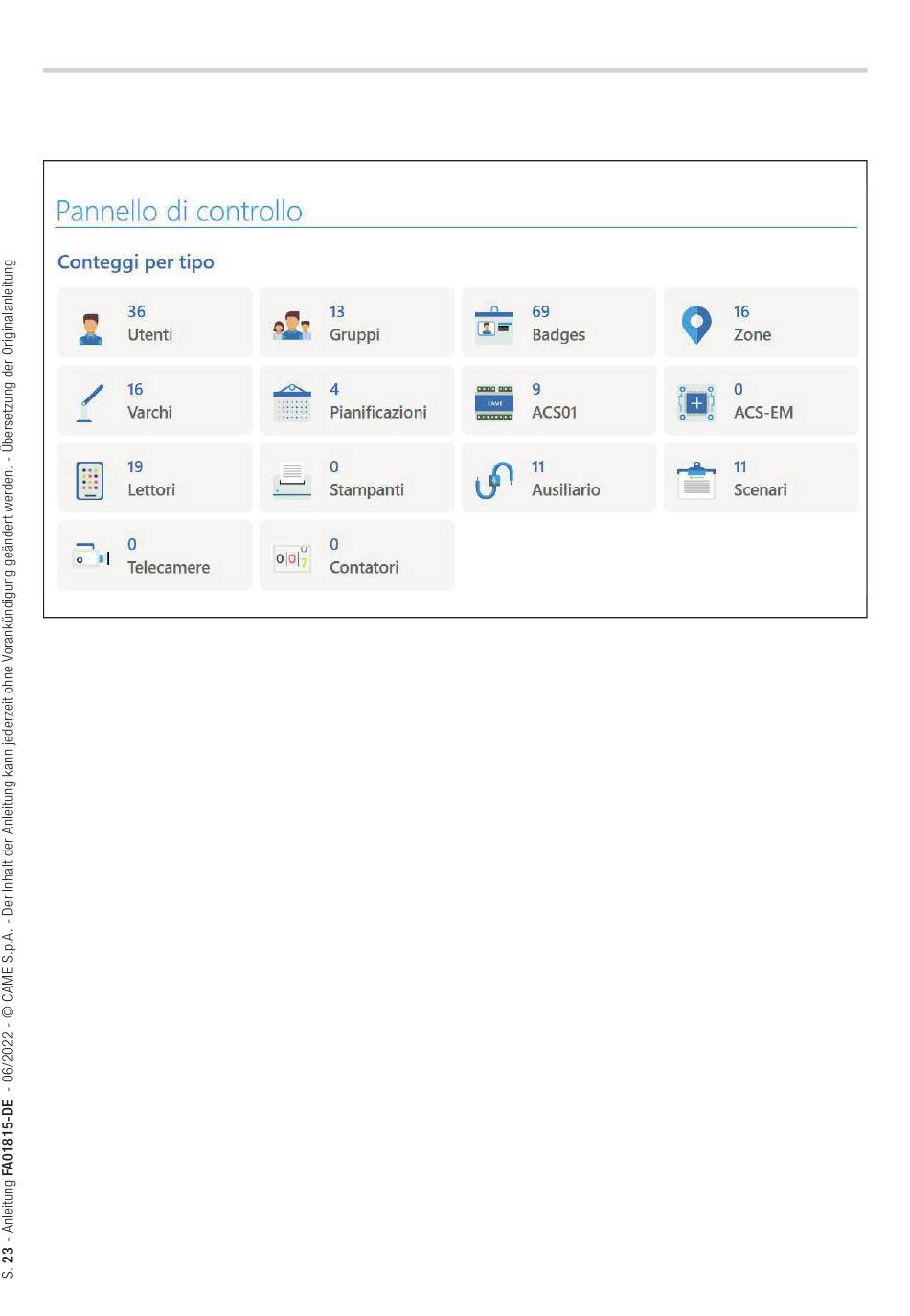The height and width of the screenshot is (1316, 910).
Task: Click the count 11 above Ausiliario
Action: click(x=538, y=467)
